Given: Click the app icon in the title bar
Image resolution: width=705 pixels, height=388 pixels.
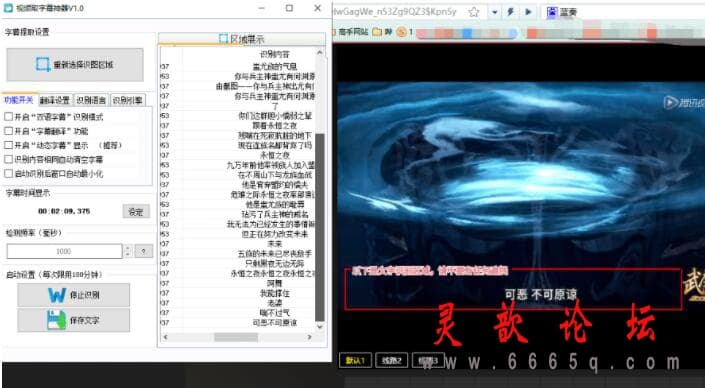Looking at the screenshot, I should click(8, 8).
